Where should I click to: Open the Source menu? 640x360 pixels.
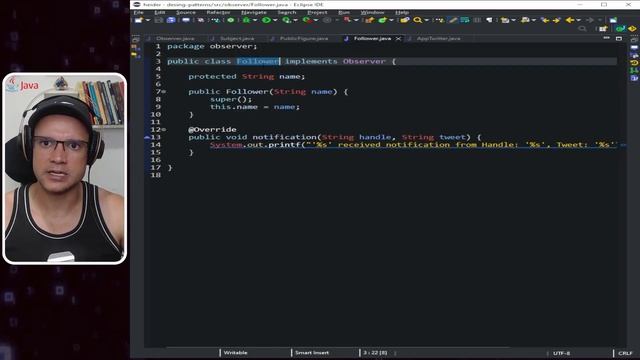[186, 12]
